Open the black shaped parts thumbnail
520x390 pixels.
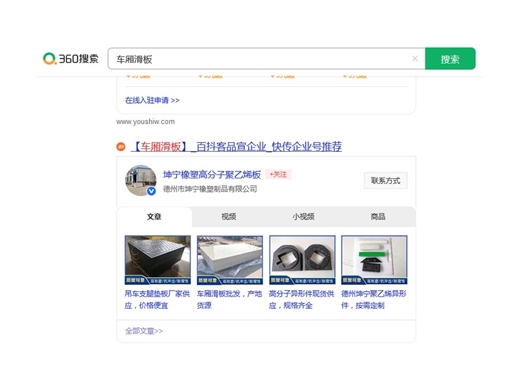tap(302, 260)
